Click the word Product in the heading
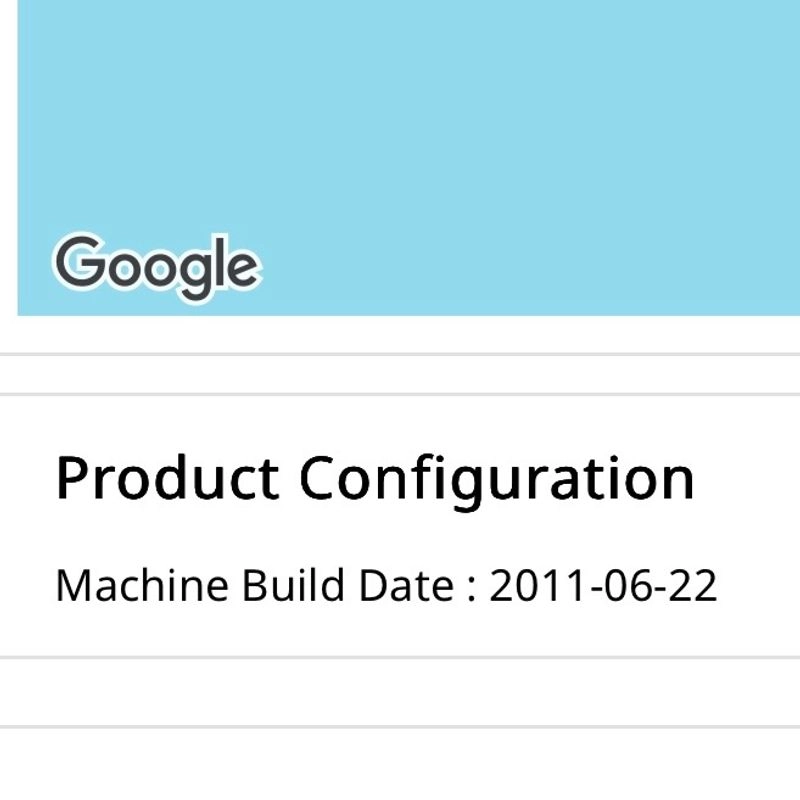 (167, 477)
